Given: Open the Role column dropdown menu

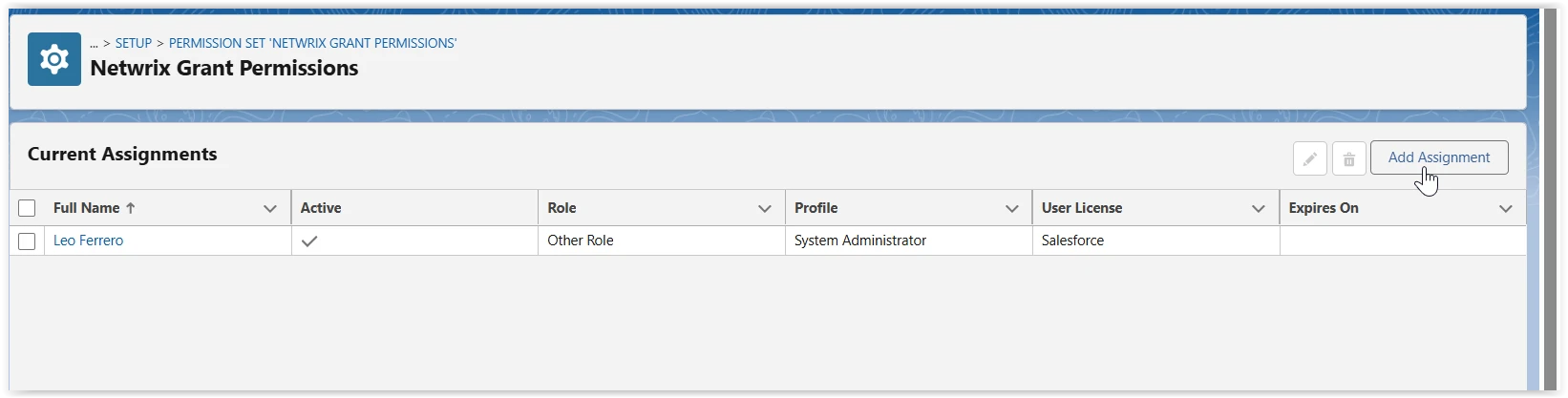Looking at the screenshot, I should coord(765,208).
